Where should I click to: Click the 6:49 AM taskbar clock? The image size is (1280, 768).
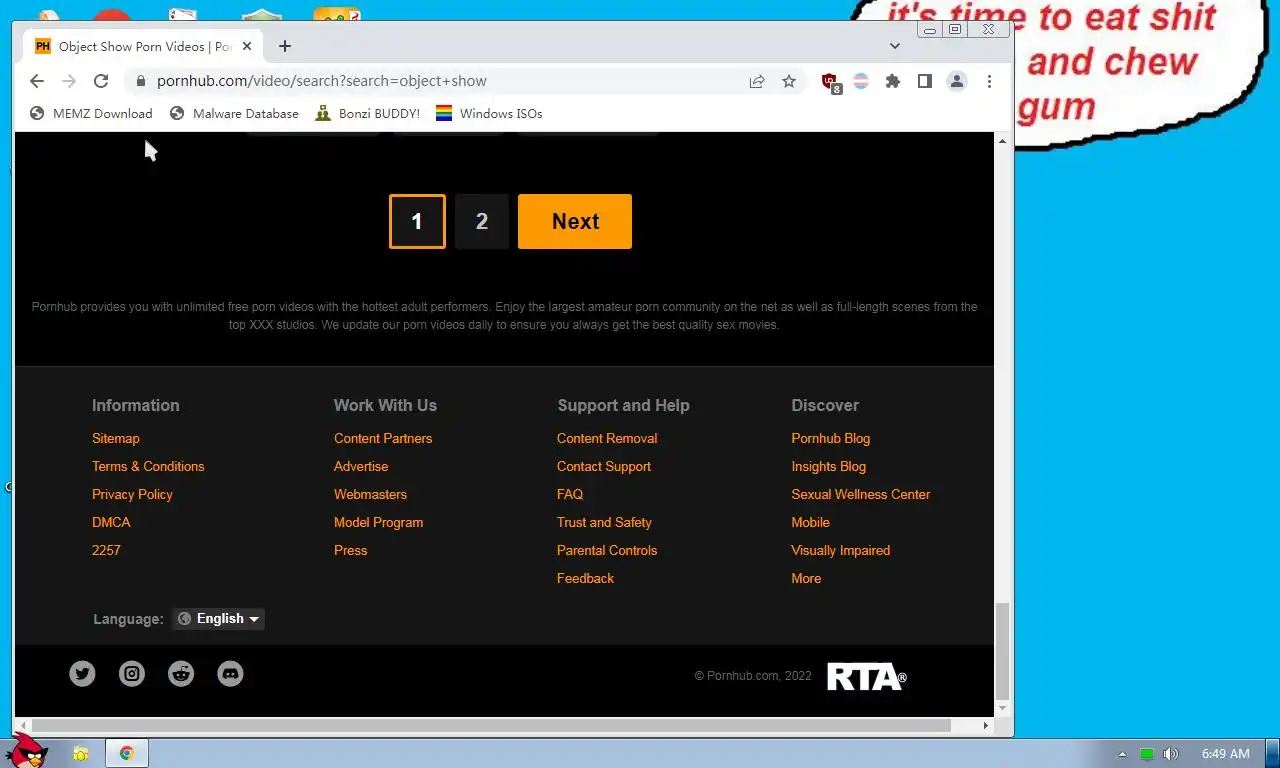[x=1225, y=753]
